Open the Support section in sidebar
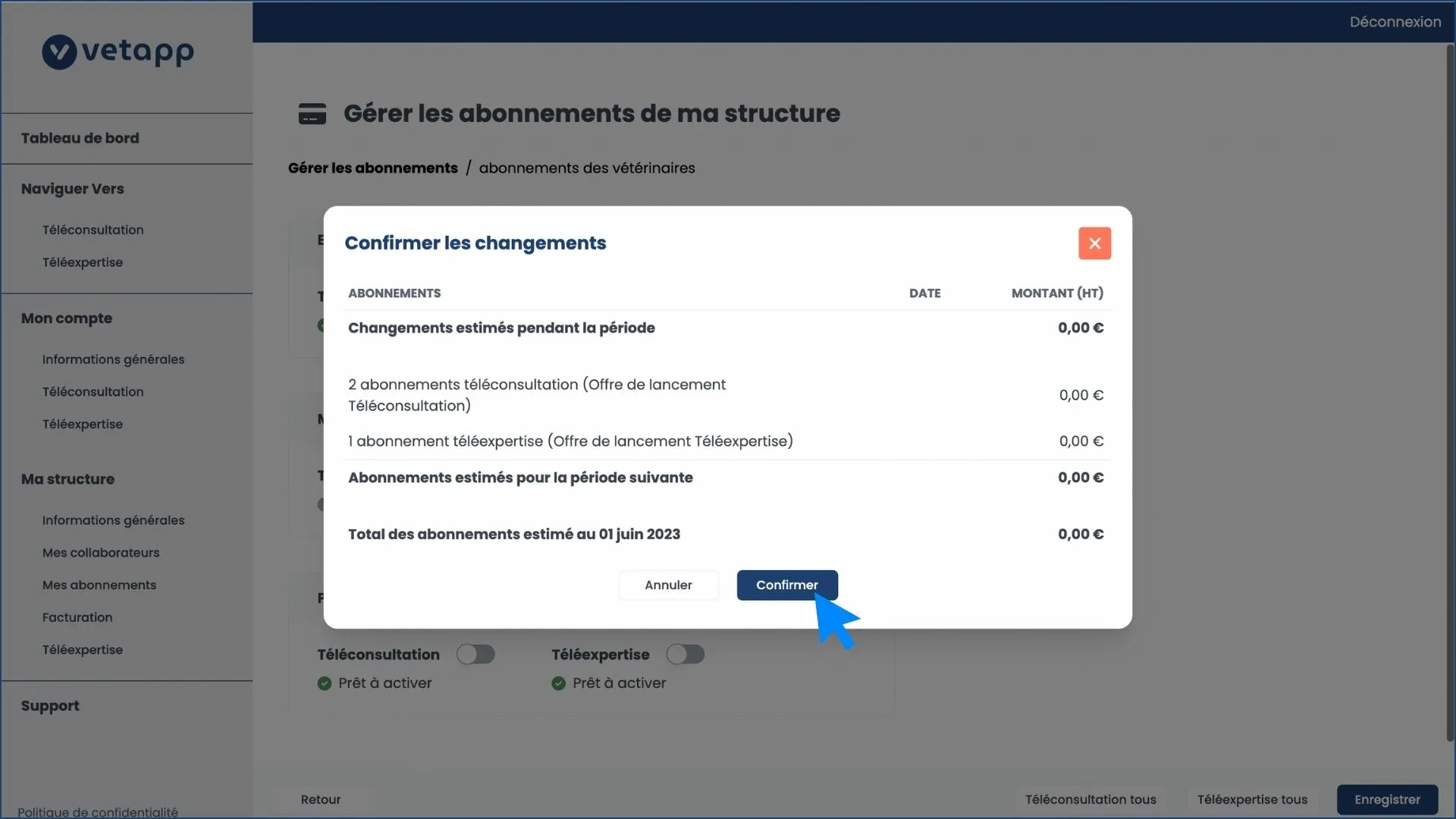Image resolution: width=1456 pixels, height=819 pixels. (x=50, y=706)
